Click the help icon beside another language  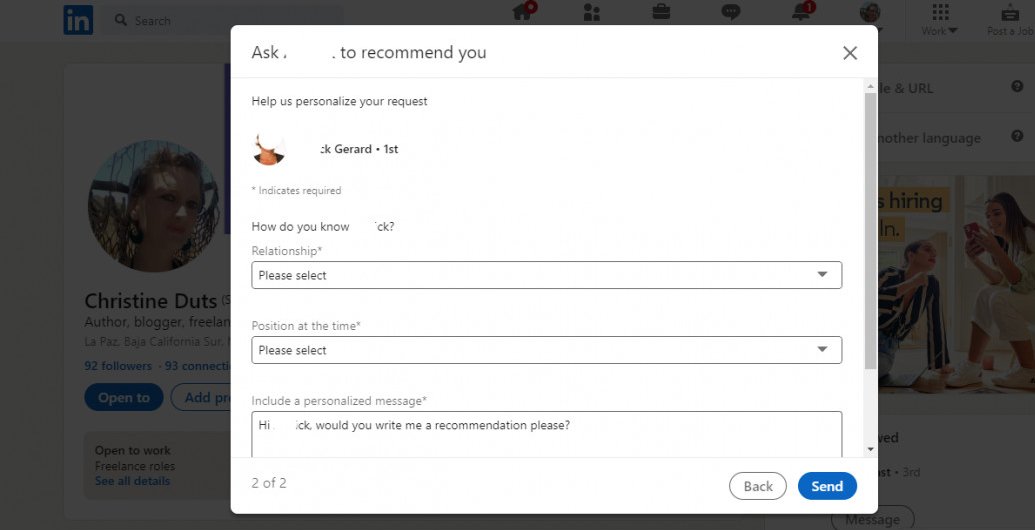pos(1017,136)
